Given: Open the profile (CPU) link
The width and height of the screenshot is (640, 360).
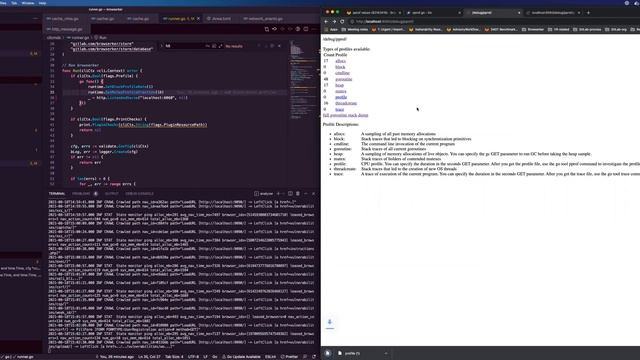Looking at the screenshot, I should pos(341,97).
